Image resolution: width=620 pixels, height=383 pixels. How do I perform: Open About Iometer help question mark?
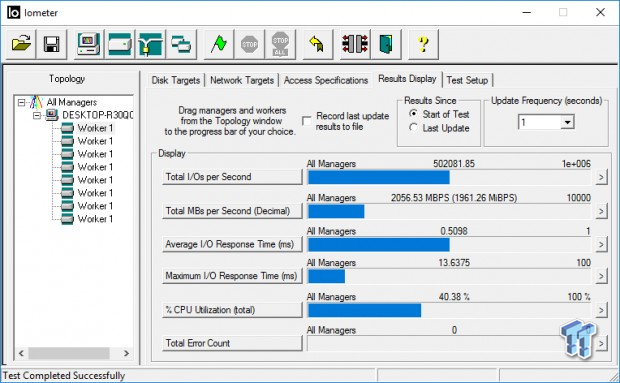[x=423, y=44]
